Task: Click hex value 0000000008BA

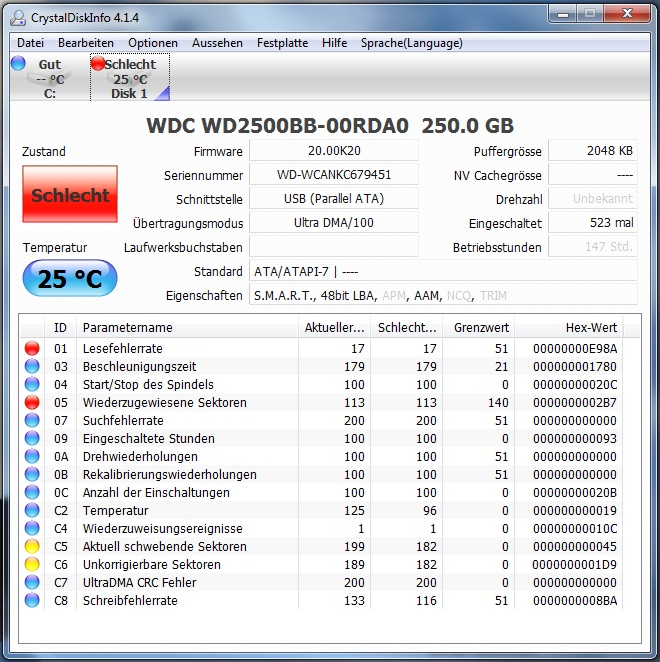Action: (x=575, y=600)
